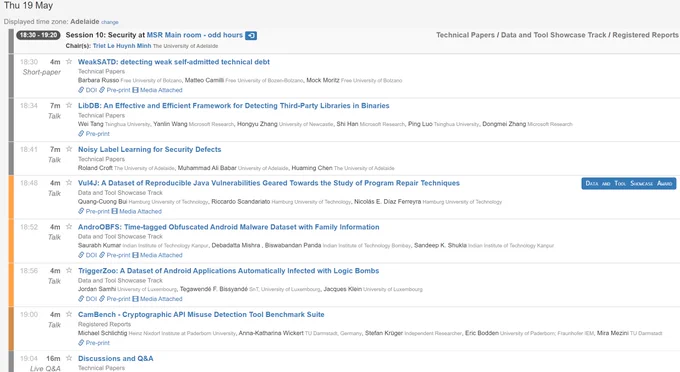The image size is (680, 372).
Task: Star the CamBench talk
Action: [x=69, y=314]
